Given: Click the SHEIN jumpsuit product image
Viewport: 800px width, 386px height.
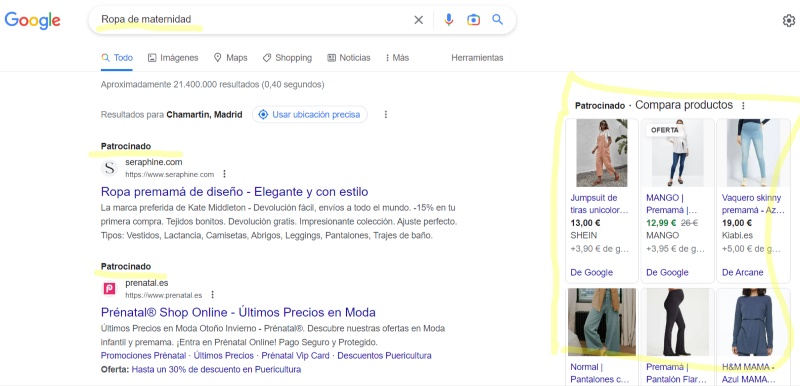Looking at the screenshot, I should coord(602,153).
